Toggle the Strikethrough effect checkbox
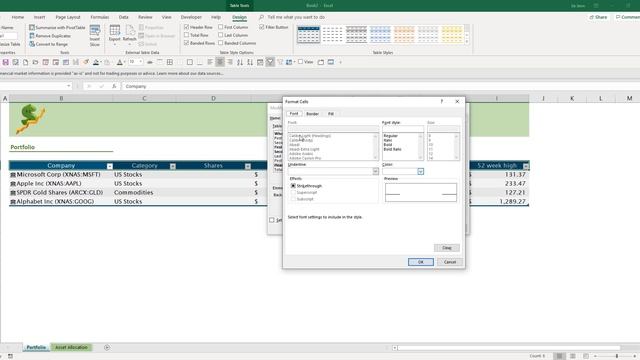This screenshot has width=640, height=360. click(293, 186)
